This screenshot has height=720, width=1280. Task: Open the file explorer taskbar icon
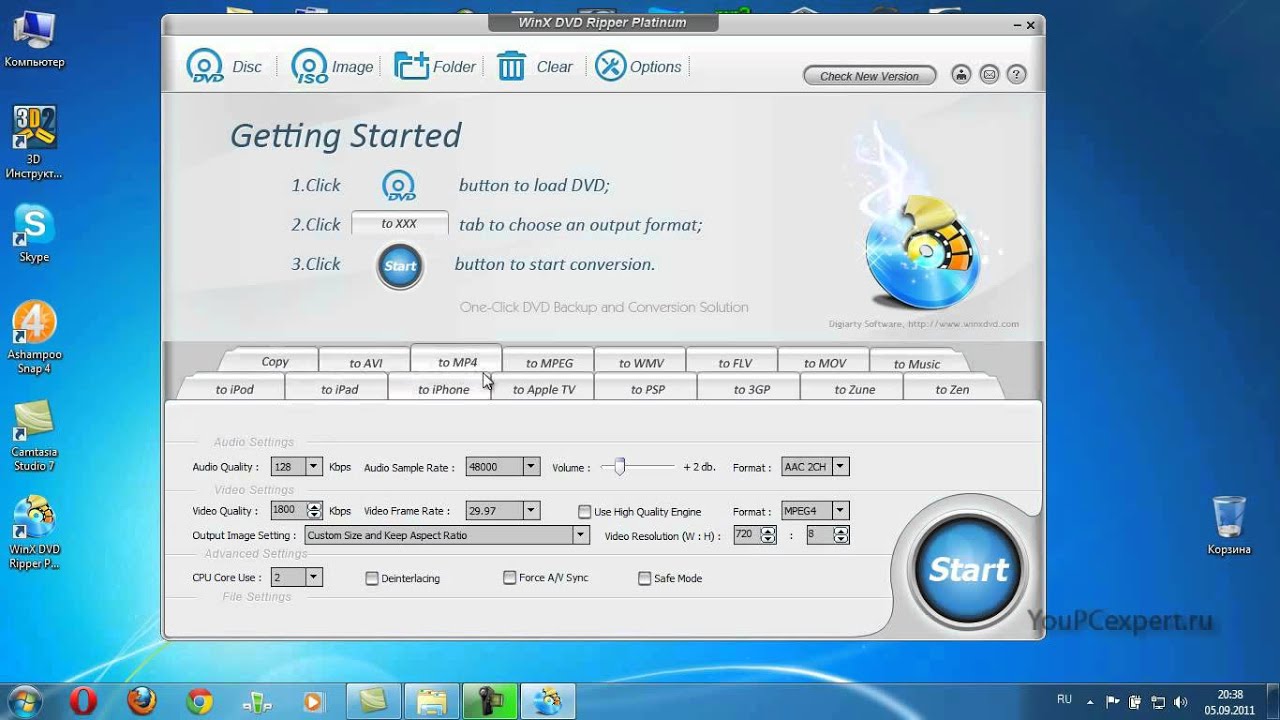click(x=431, y=701)
